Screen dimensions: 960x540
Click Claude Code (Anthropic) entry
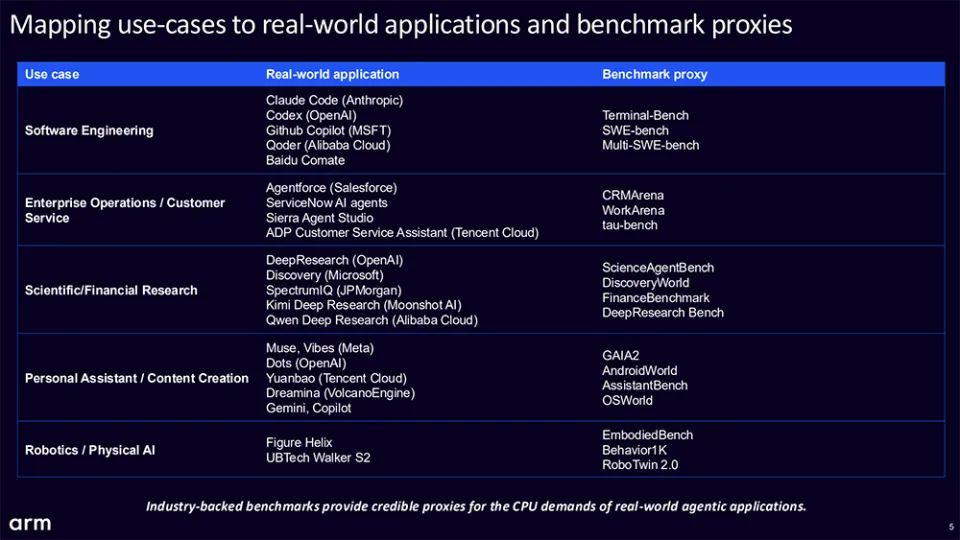coord(334,100)
